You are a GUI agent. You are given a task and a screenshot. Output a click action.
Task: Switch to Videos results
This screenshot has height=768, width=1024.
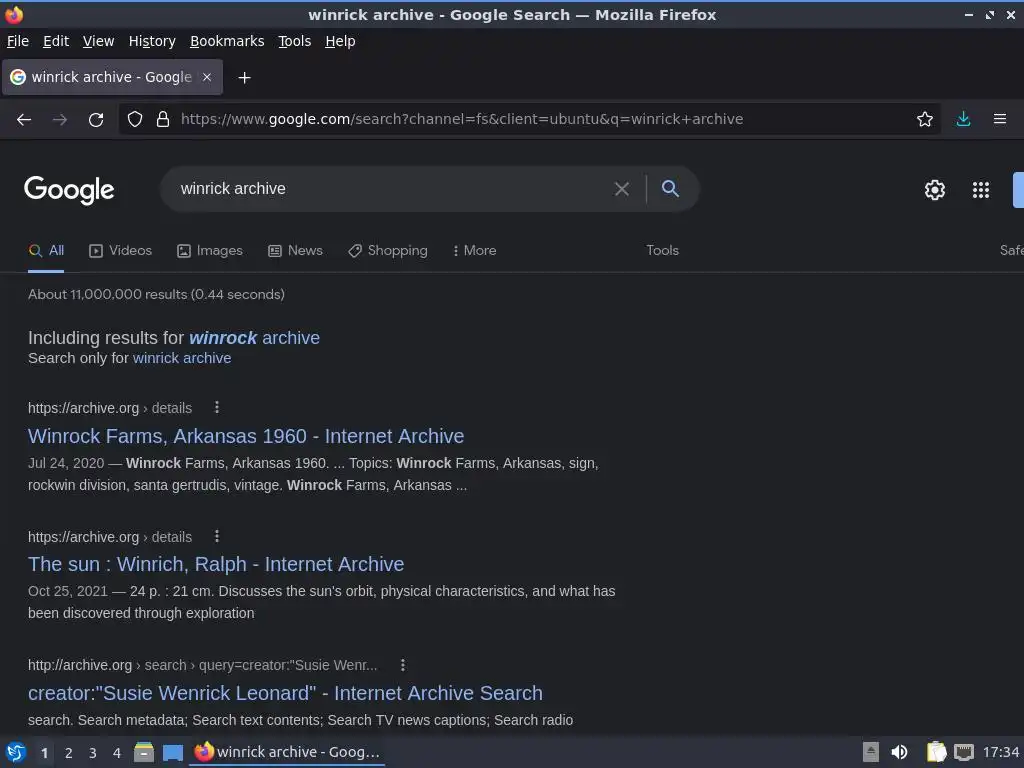120,251
